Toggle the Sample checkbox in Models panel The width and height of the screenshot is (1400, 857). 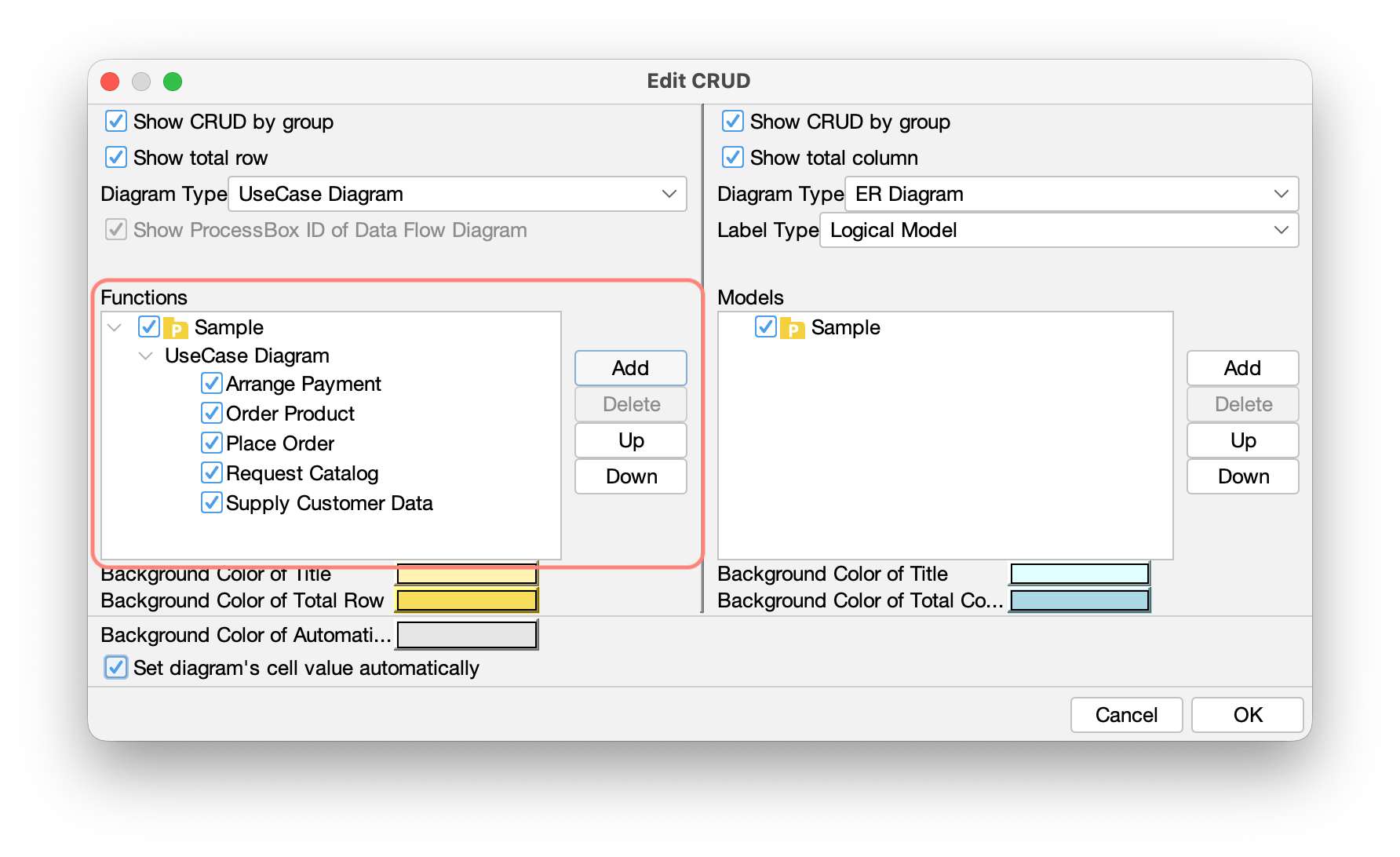click(x=766, y=327)
